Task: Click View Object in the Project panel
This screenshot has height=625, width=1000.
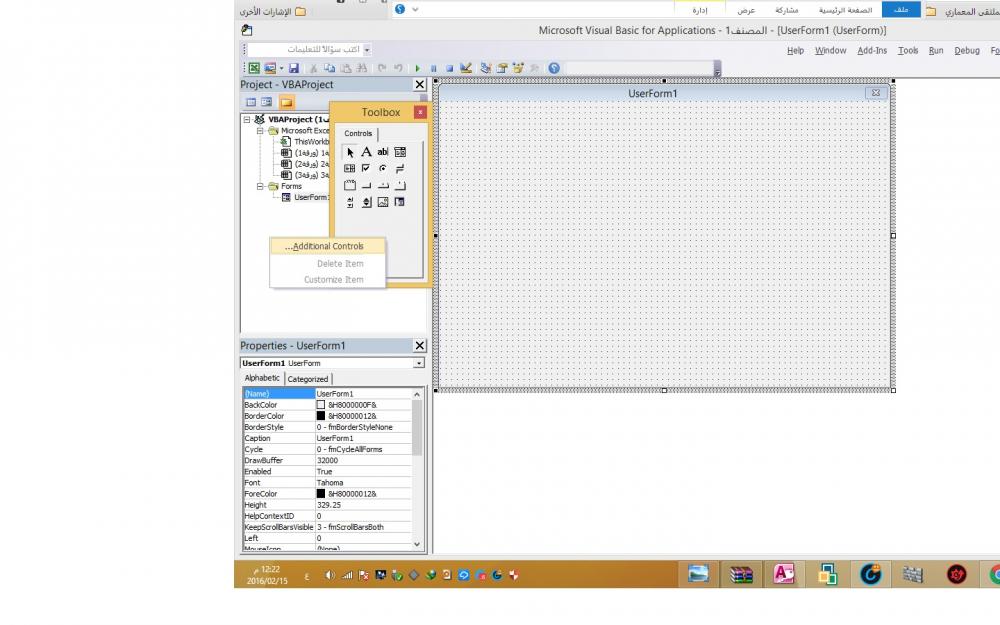Action: [267, 102]
